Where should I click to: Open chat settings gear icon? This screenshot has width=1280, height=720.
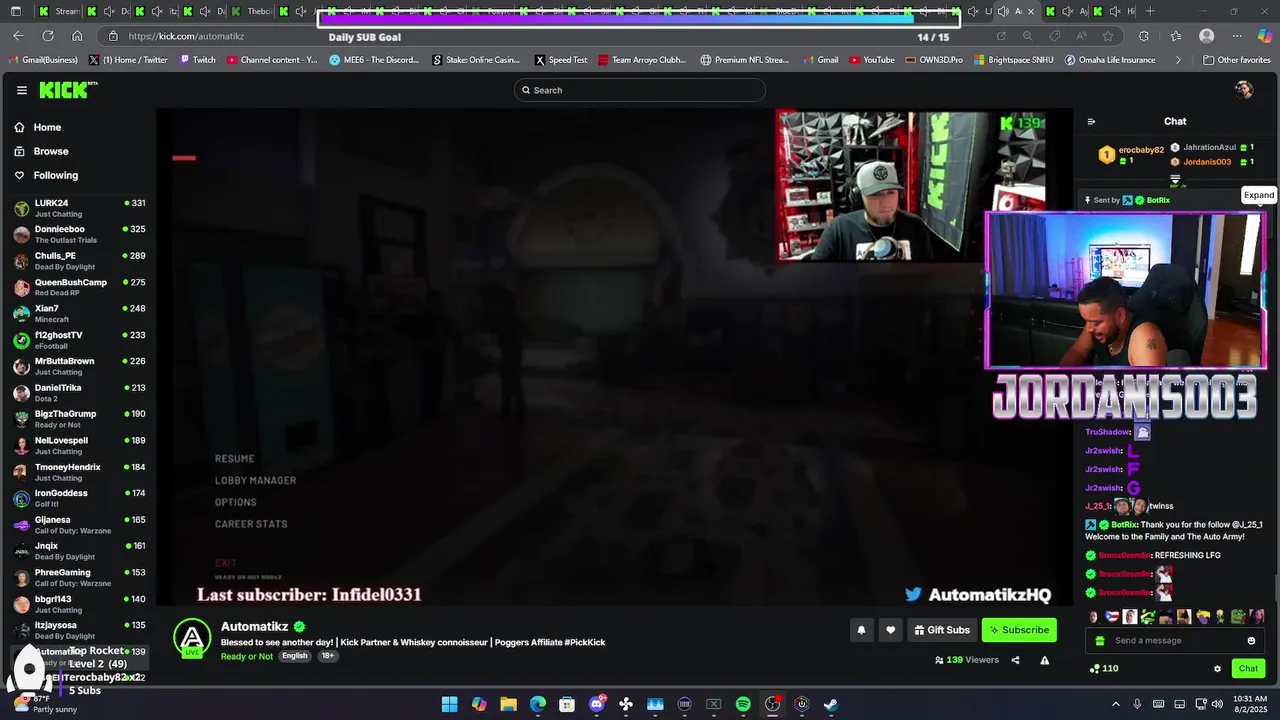pyautogui.click(x=1217, y=669)
